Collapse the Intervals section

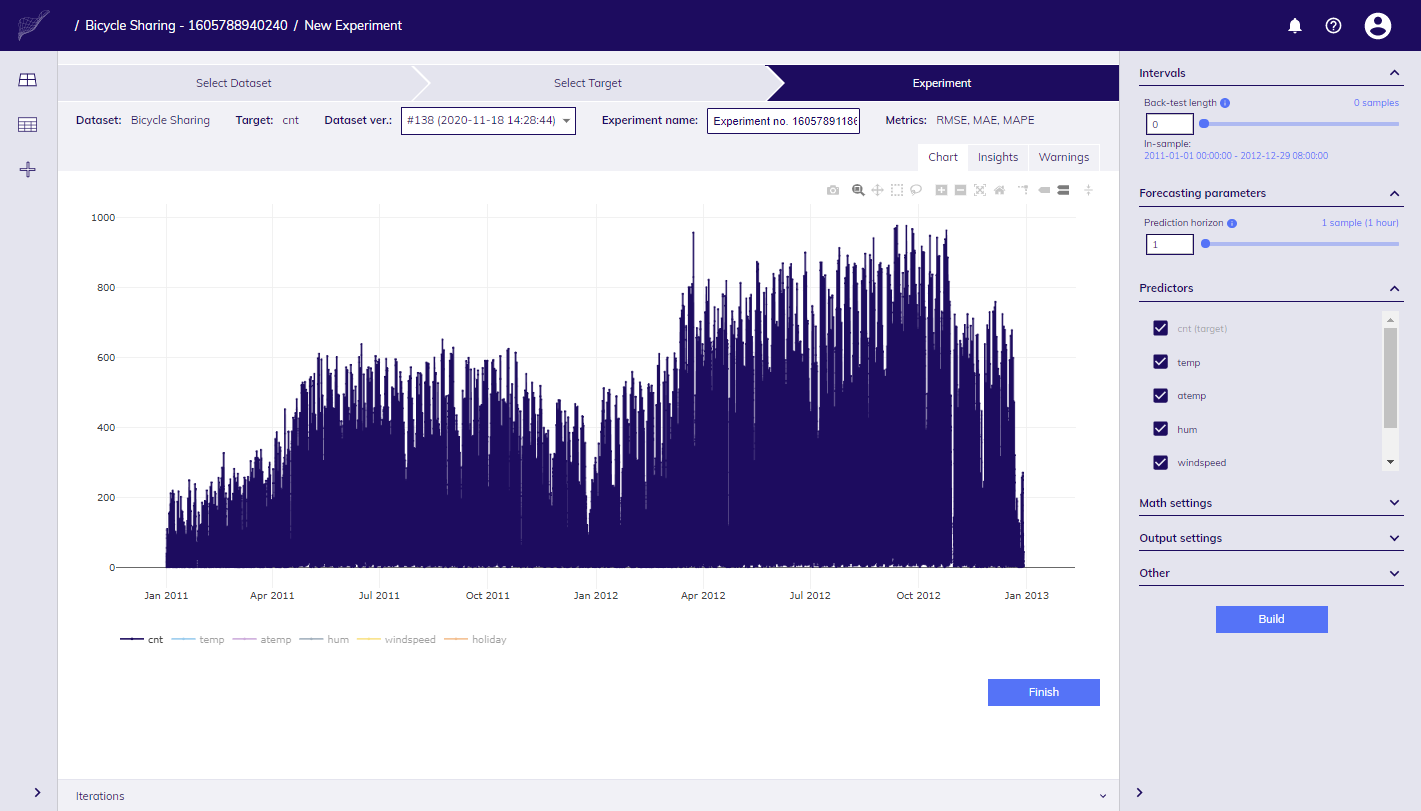click(x=1395, y=73)
